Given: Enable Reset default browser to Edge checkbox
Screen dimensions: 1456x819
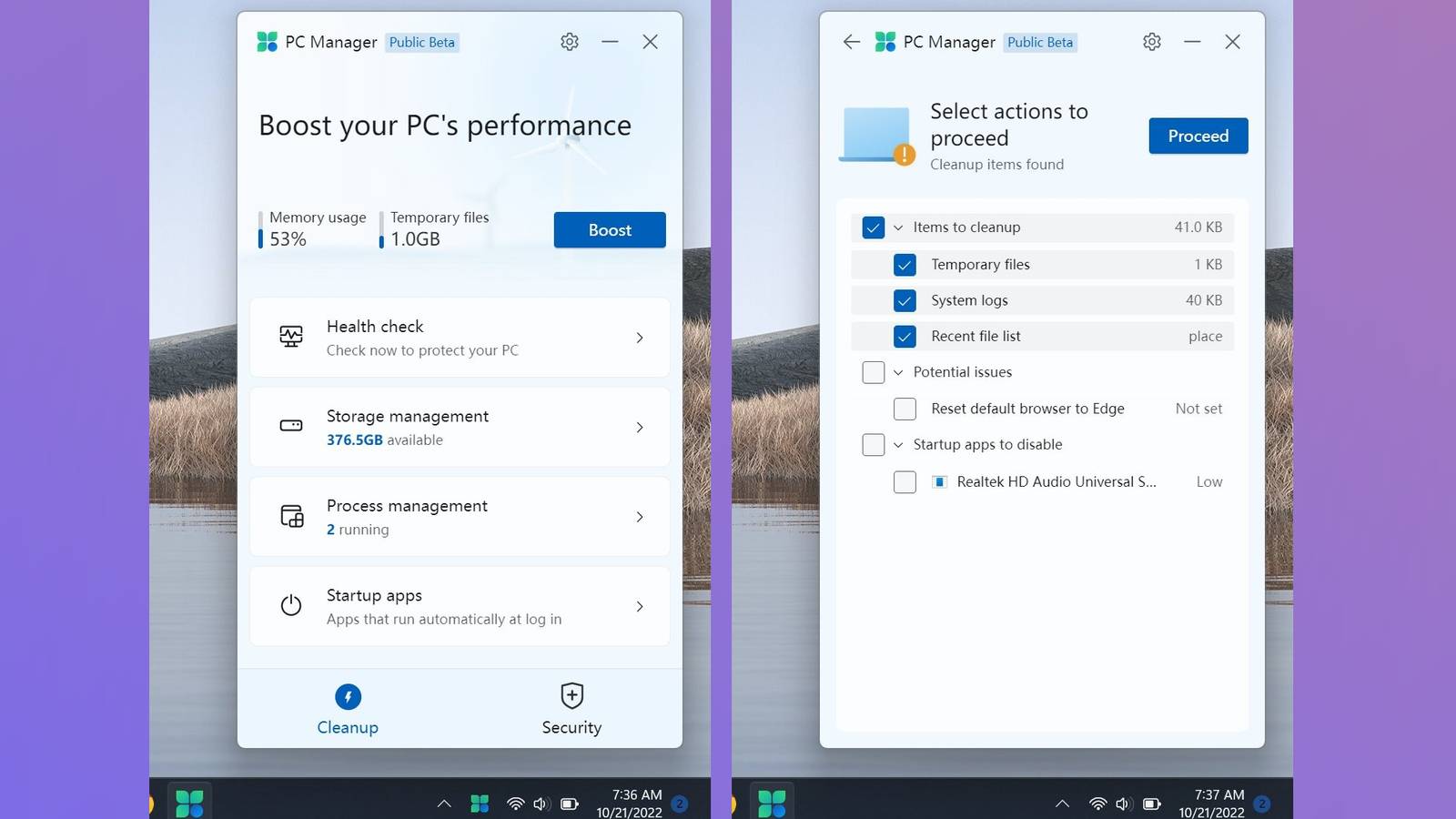Looking at the screenshot, I should click(905, 409).
